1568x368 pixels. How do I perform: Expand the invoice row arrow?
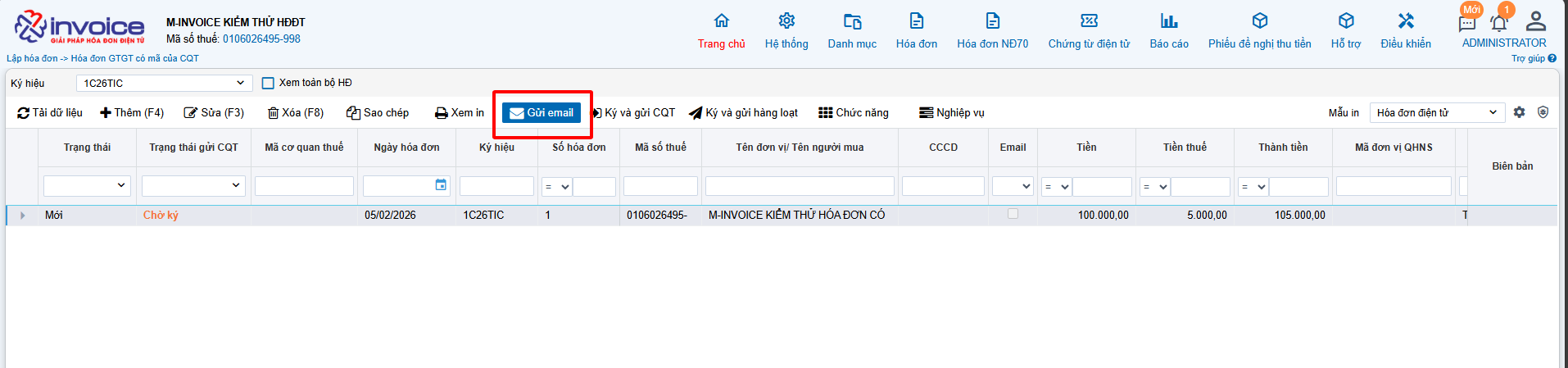pyautogui.click(x=22, y=216)
